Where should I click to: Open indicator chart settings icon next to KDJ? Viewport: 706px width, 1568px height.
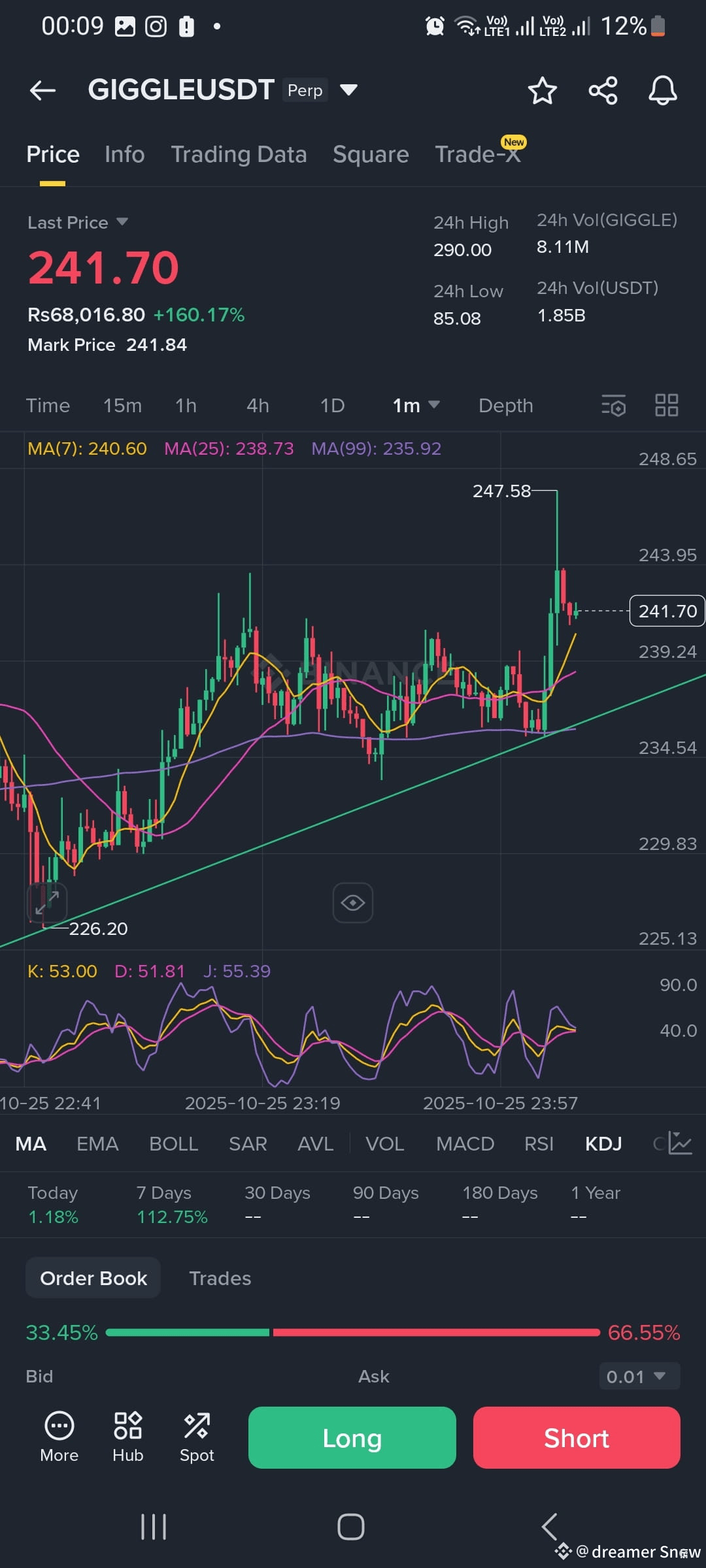pyautogui.click(x=680, y=1143)
